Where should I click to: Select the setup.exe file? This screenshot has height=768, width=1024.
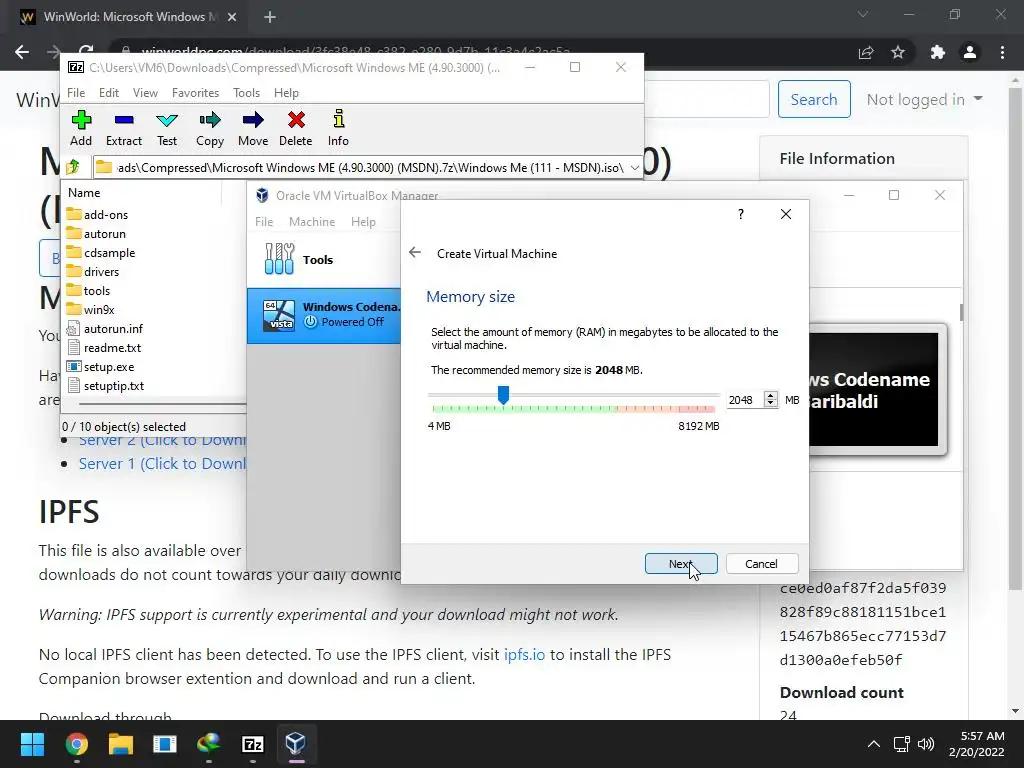[x=100, y=366]
